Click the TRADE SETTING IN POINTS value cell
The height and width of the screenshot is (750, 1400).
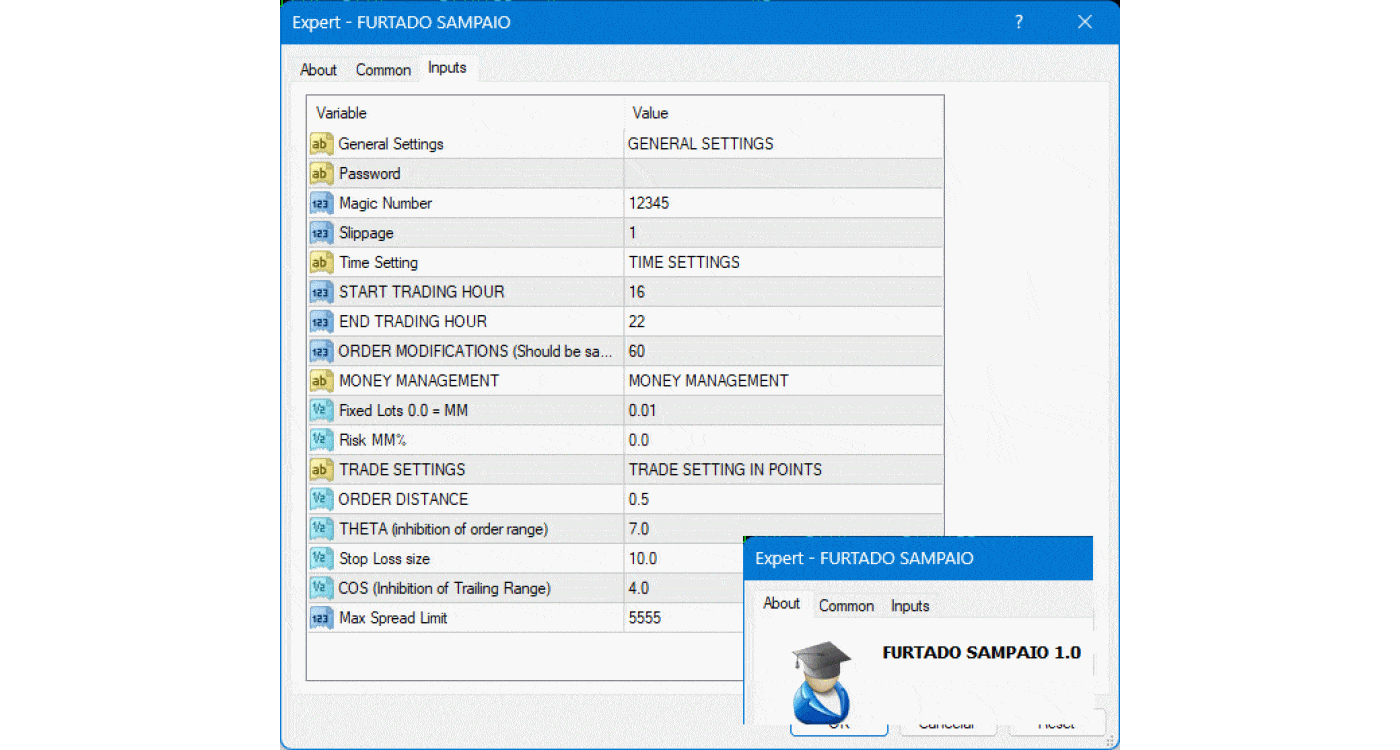(x=784, y=470)
